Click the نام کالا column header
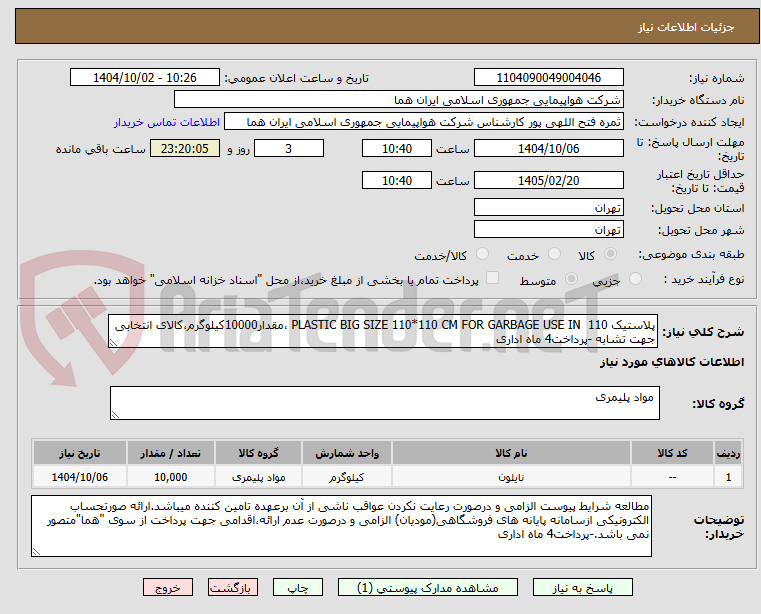The height and width of the screenshot is (614, 761). [508, 453]
